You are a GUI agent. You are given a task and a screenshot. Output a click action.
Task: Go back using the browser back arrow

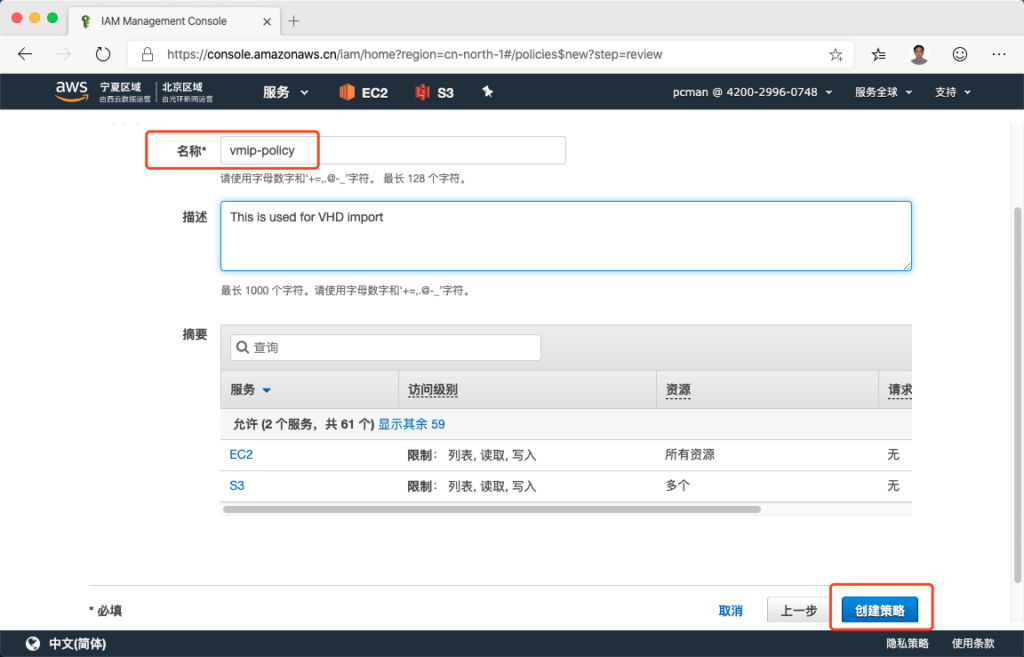25,54
